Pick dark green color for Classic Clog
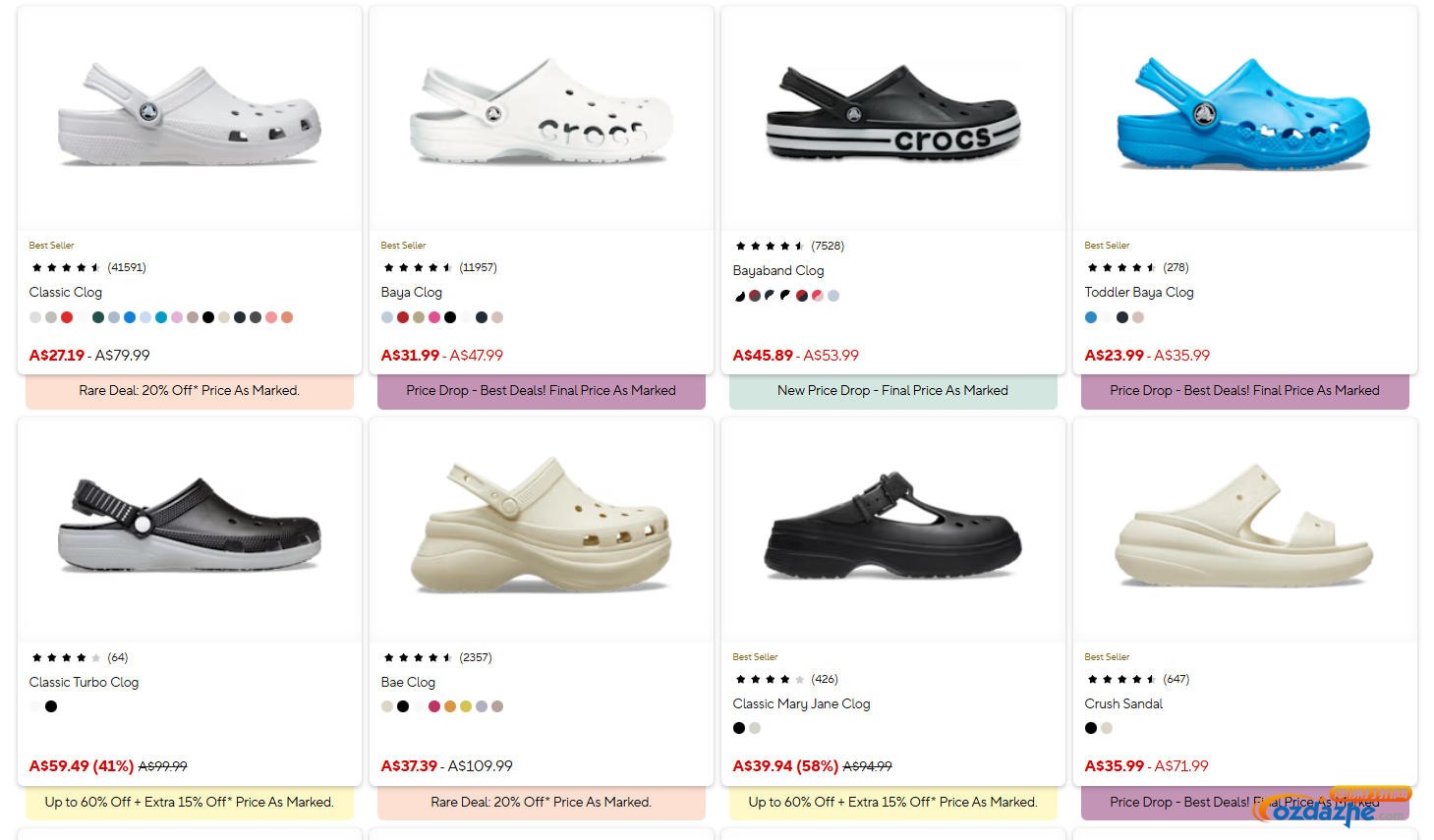The image size is (1434, 840). pos(98,317)
